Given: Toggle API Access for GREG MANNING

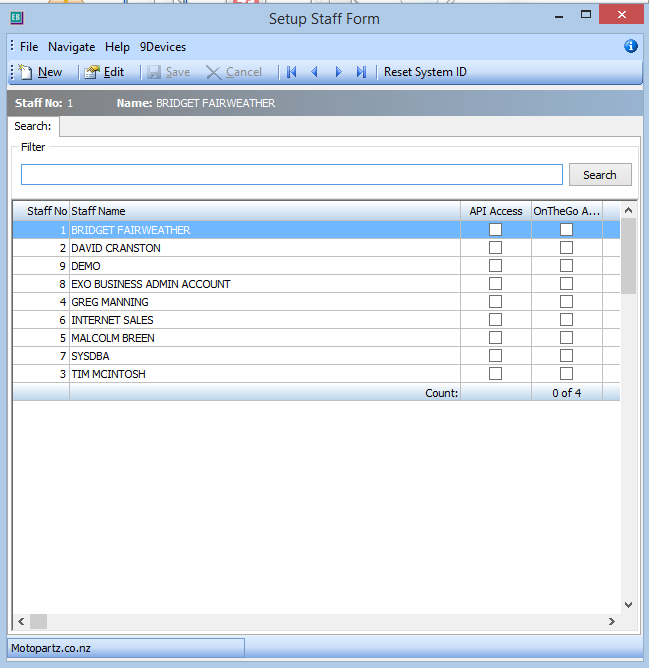Looking at the screenshot, I should [495, 302].
